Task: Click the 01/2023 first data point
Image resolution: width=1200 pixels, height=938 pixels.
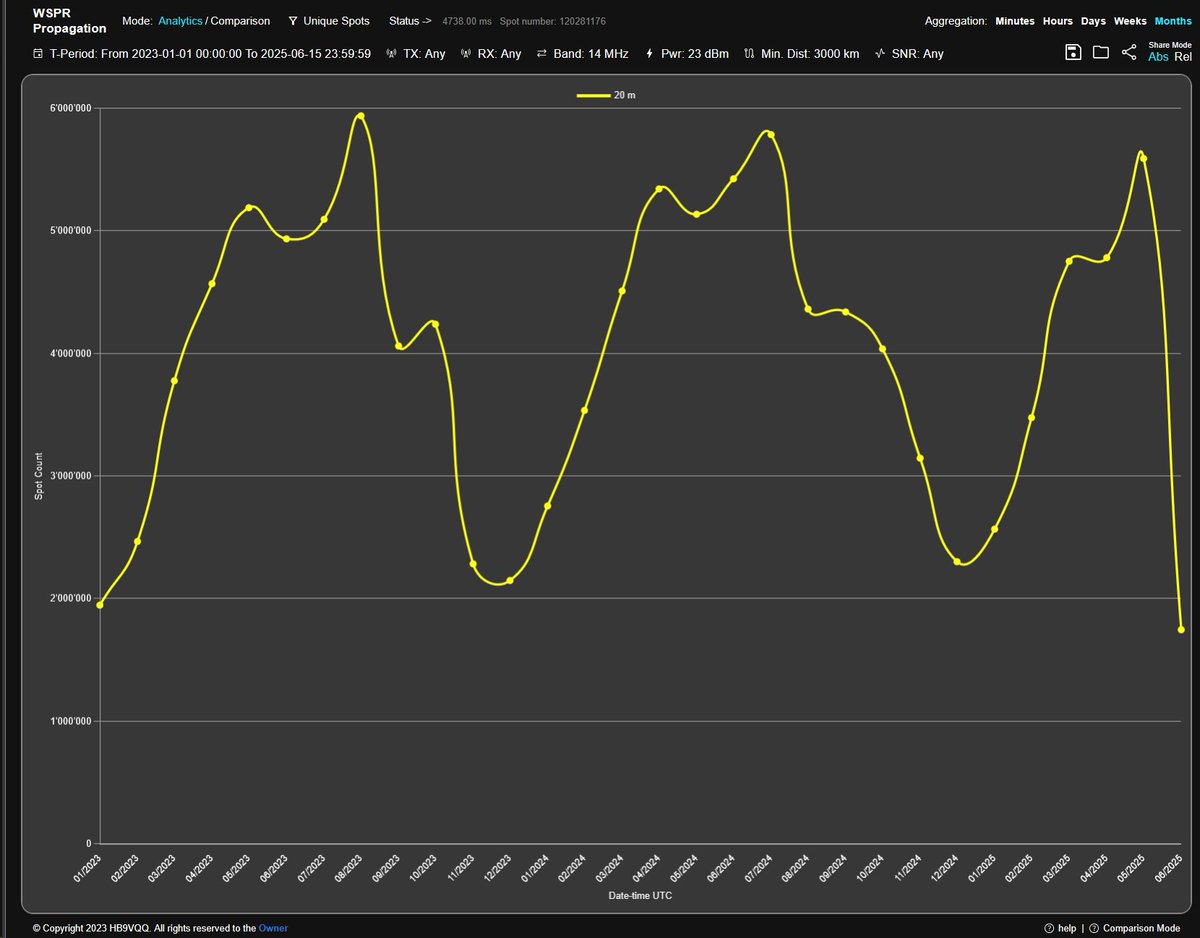Action: click(100, 604)
